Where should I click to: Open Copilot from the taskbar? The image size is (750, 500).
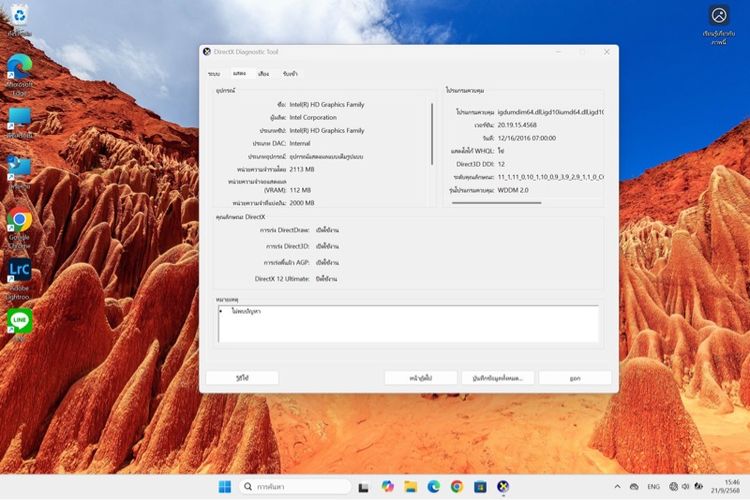[x=387, y=487]
